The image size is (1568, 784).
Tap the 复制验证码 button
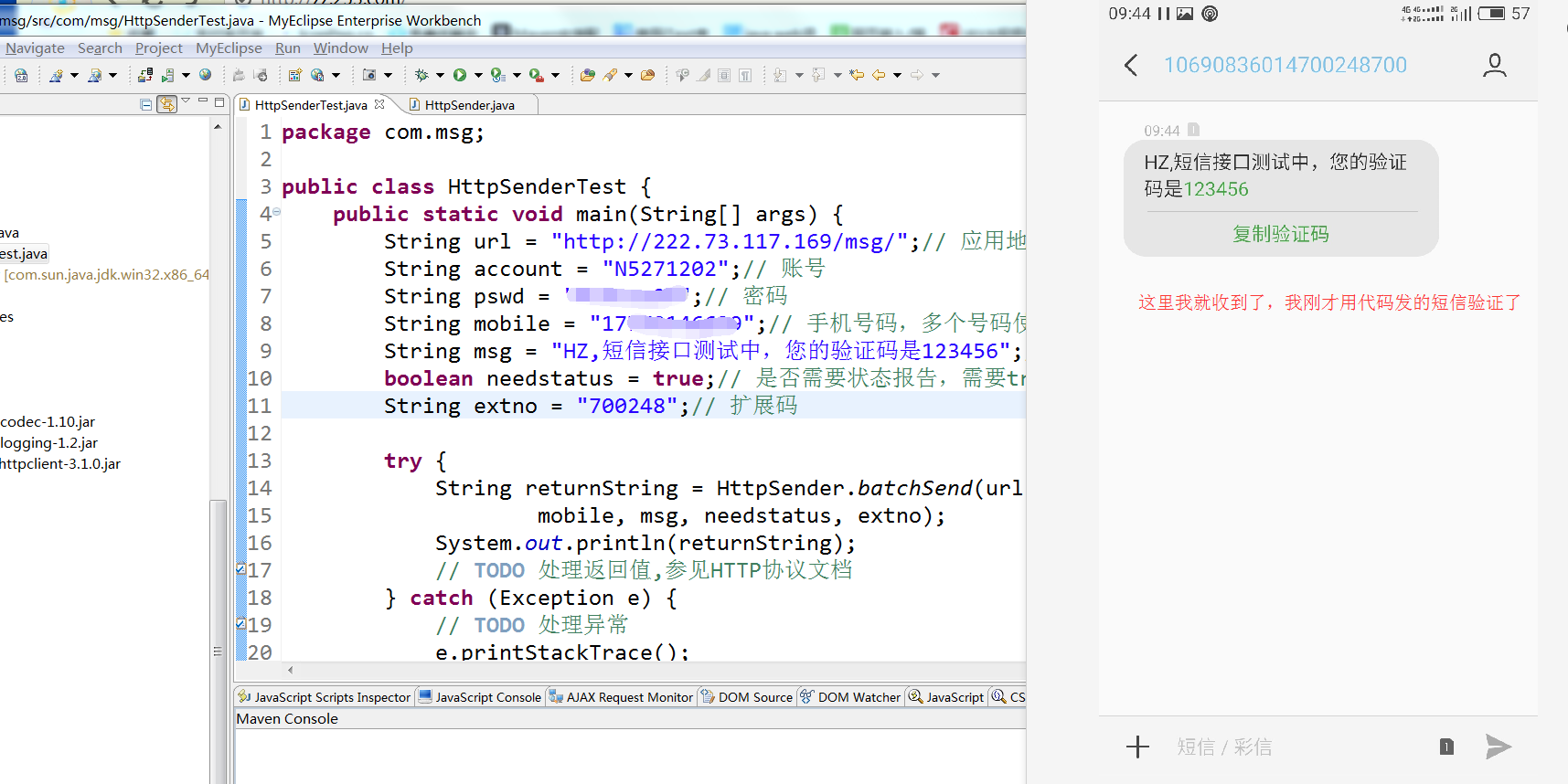coord(1280,234)
